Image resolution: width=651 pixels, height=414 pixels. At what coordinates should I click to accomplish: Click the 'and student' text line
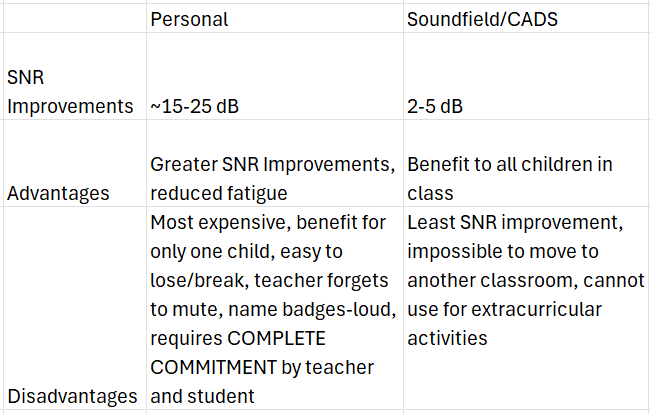[202, 396]
